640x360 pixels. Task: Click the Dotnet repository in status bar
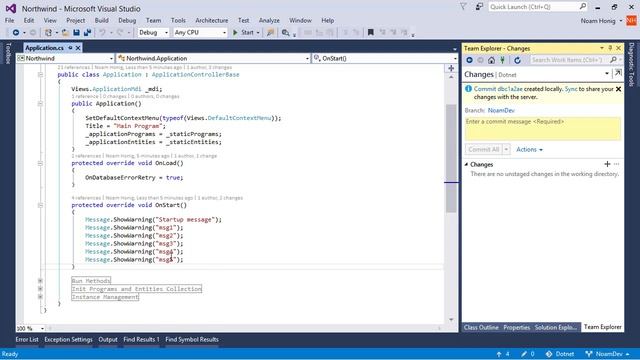[560, 354]
